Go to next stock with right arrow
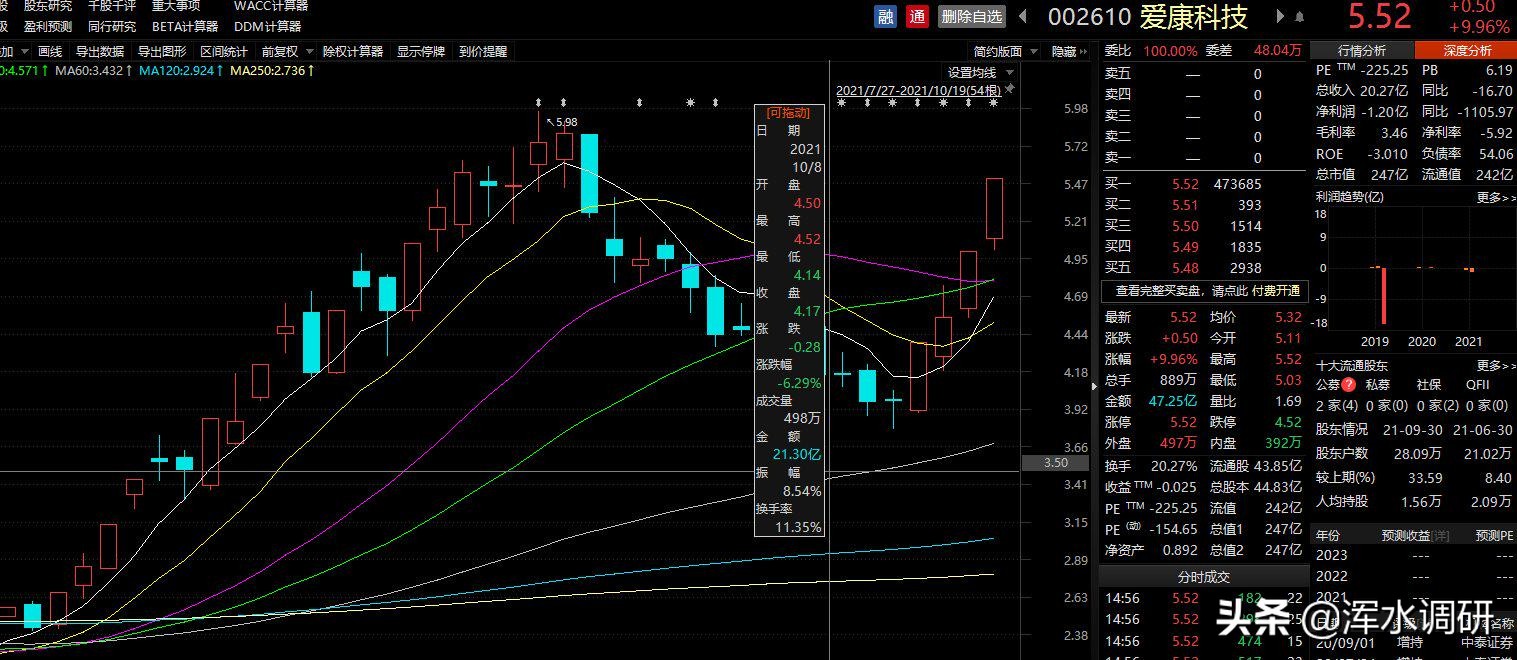The height and width of the screenshot is (660, 1517). 1280,16
